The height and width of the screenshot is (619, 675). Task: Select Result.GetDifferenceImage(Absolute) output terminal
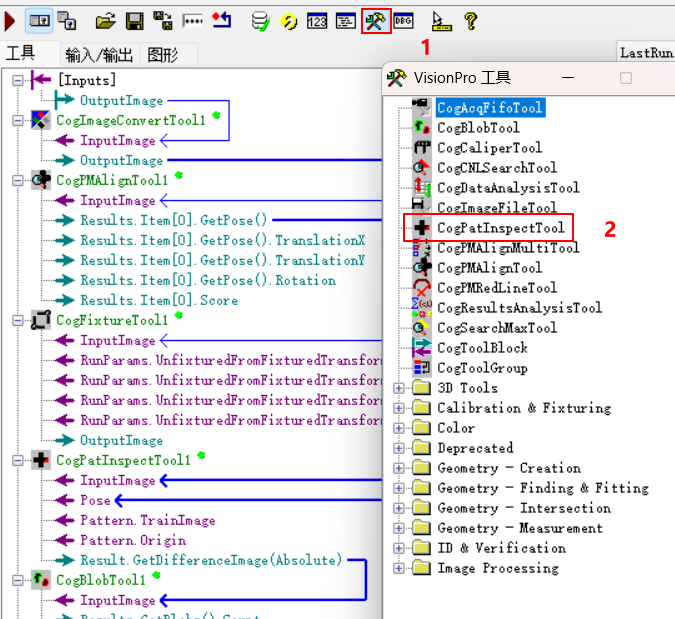[211, 560]
